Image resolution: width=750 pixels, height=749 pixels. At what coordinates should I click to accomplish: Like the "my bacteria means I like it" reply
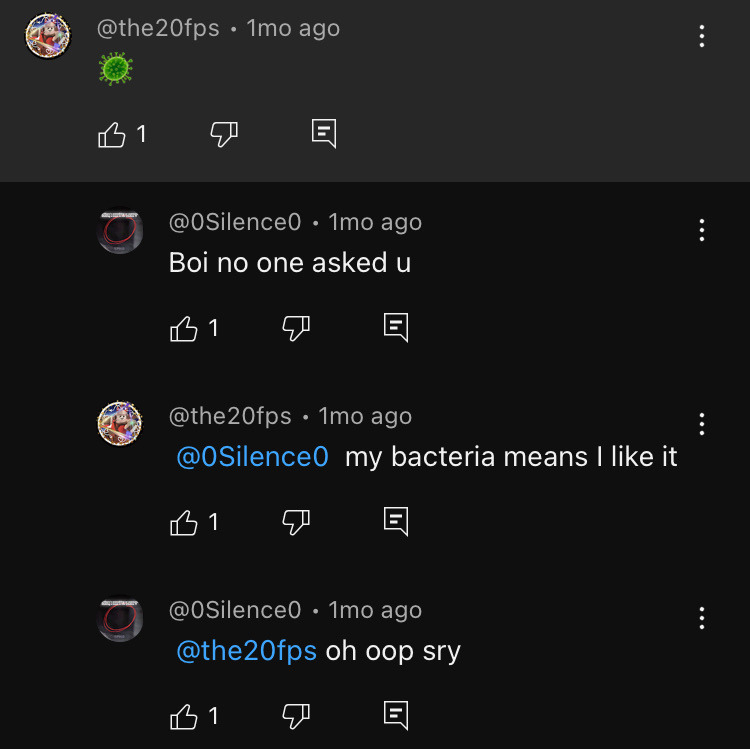[x=185, y=522]
